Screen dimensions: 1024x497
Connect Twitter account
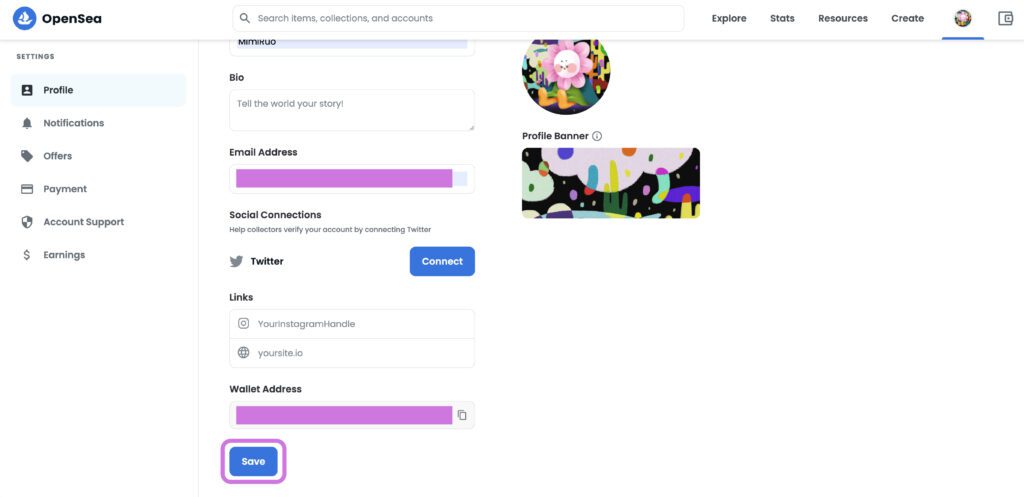[442, 261]
